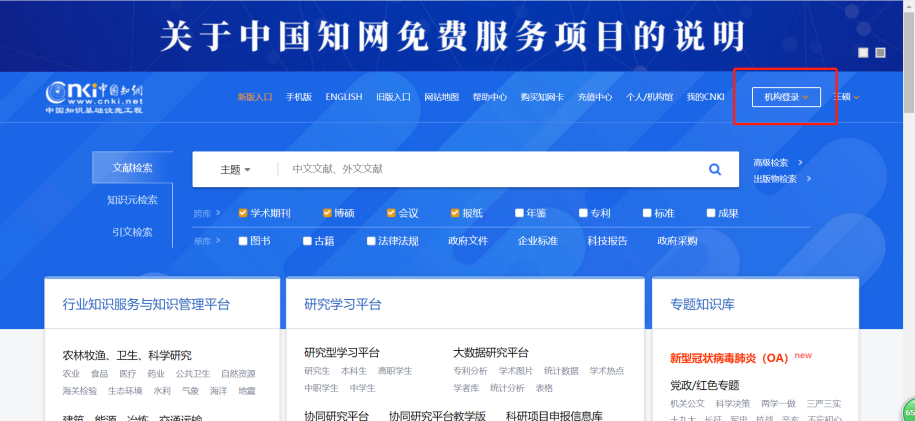Check the 专利 checkbox
The image size is (915, 421).
coord(583,213)
